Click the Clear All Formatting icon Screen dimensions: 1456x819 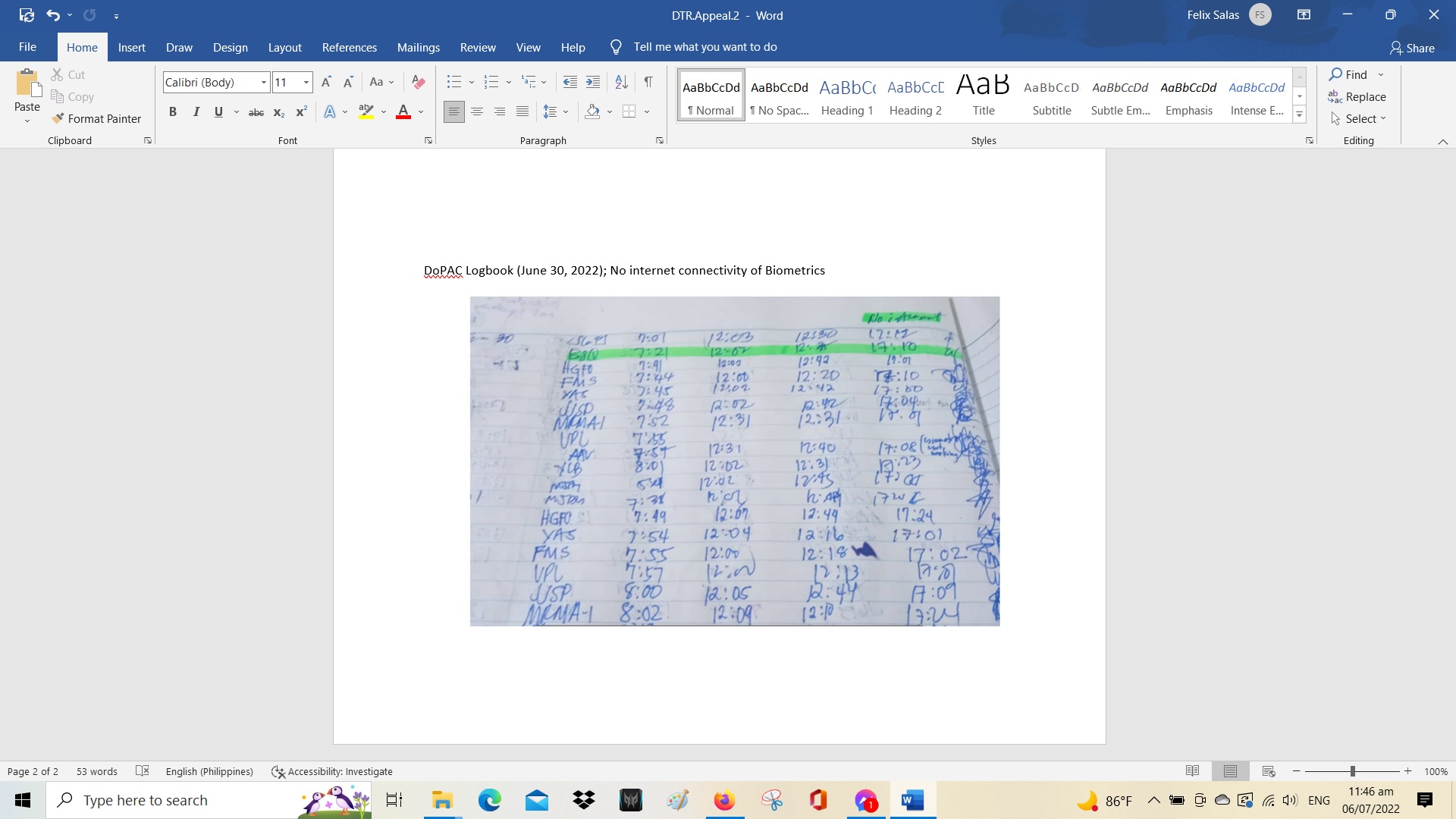pos(418,82)
